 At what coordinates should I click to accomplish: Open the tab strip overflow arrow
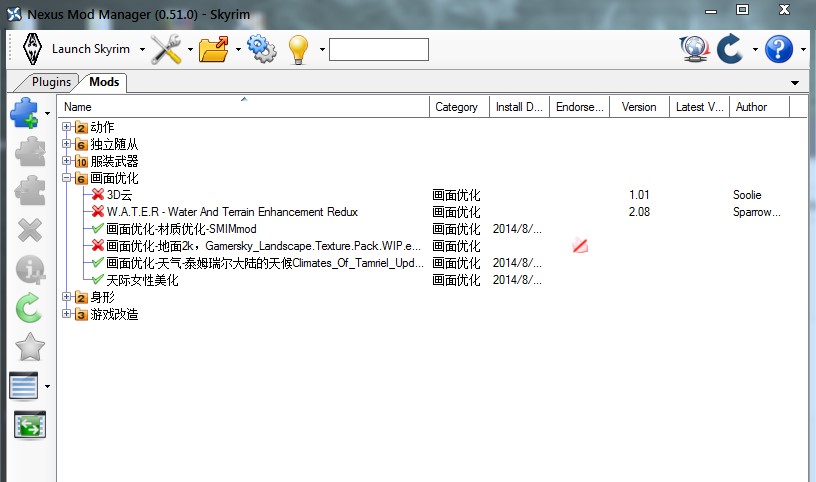coord(795,83)
